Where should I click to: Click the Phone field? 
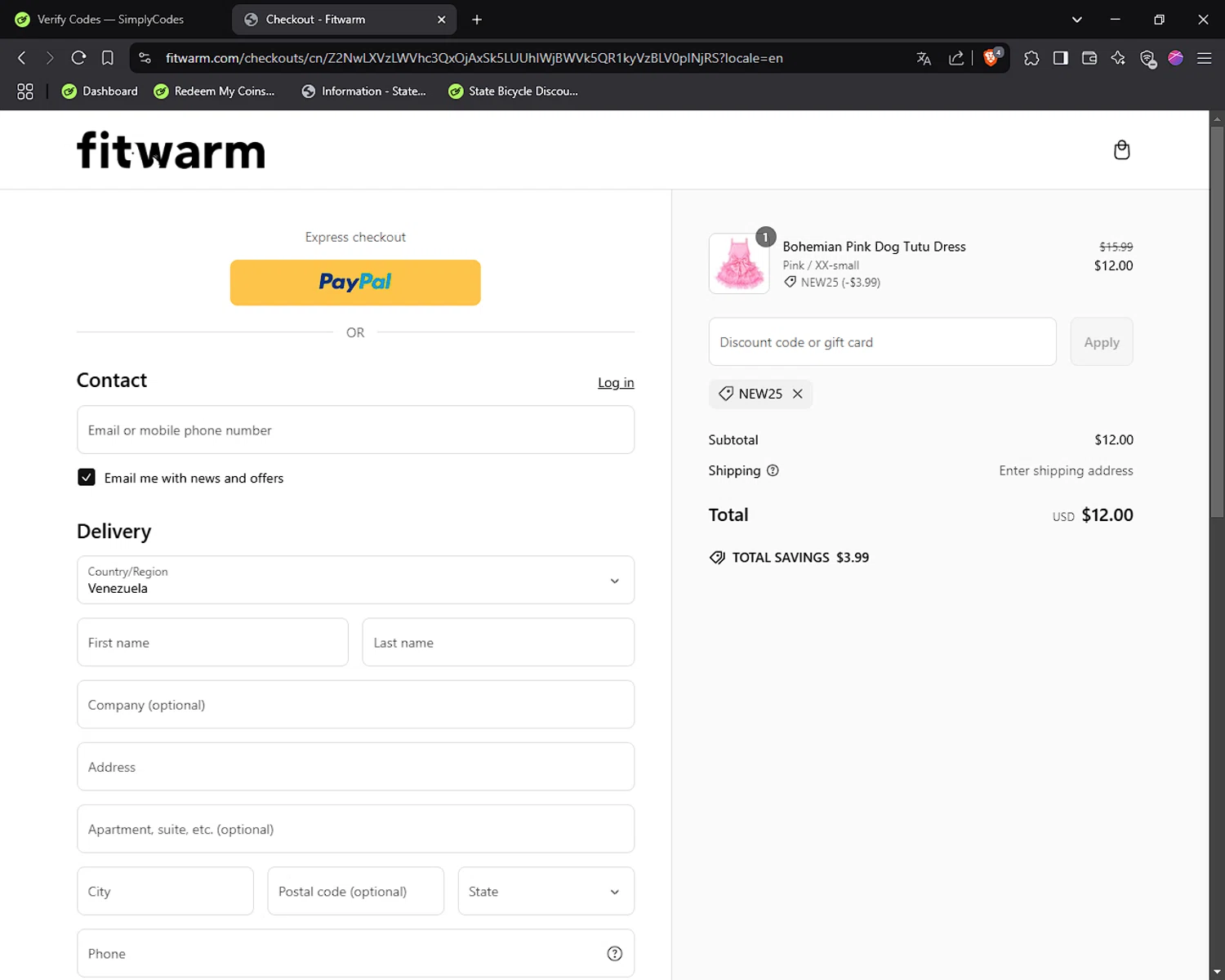coord(355,953)
